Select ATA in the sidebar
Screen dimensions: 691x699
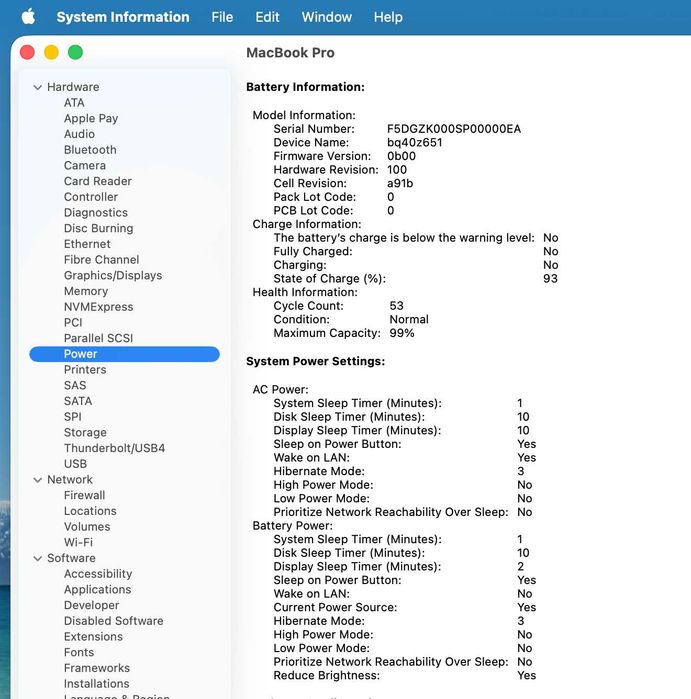74,103
